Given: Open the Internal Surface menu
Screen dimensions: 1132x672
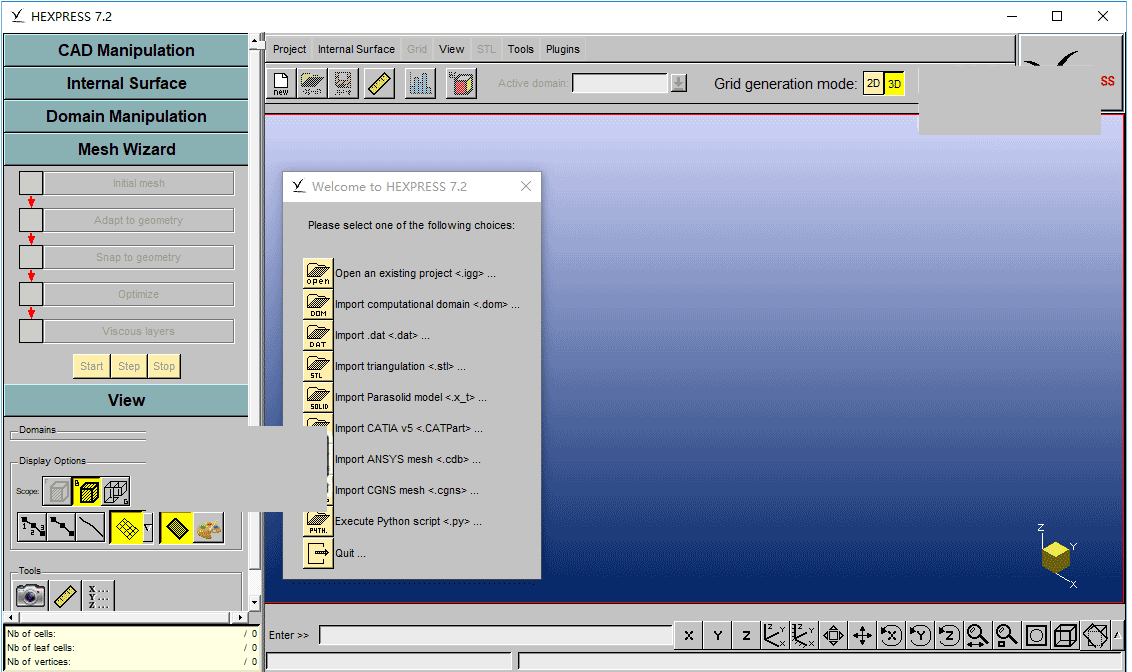Looking at the screenshot, I should coord(356,49).
